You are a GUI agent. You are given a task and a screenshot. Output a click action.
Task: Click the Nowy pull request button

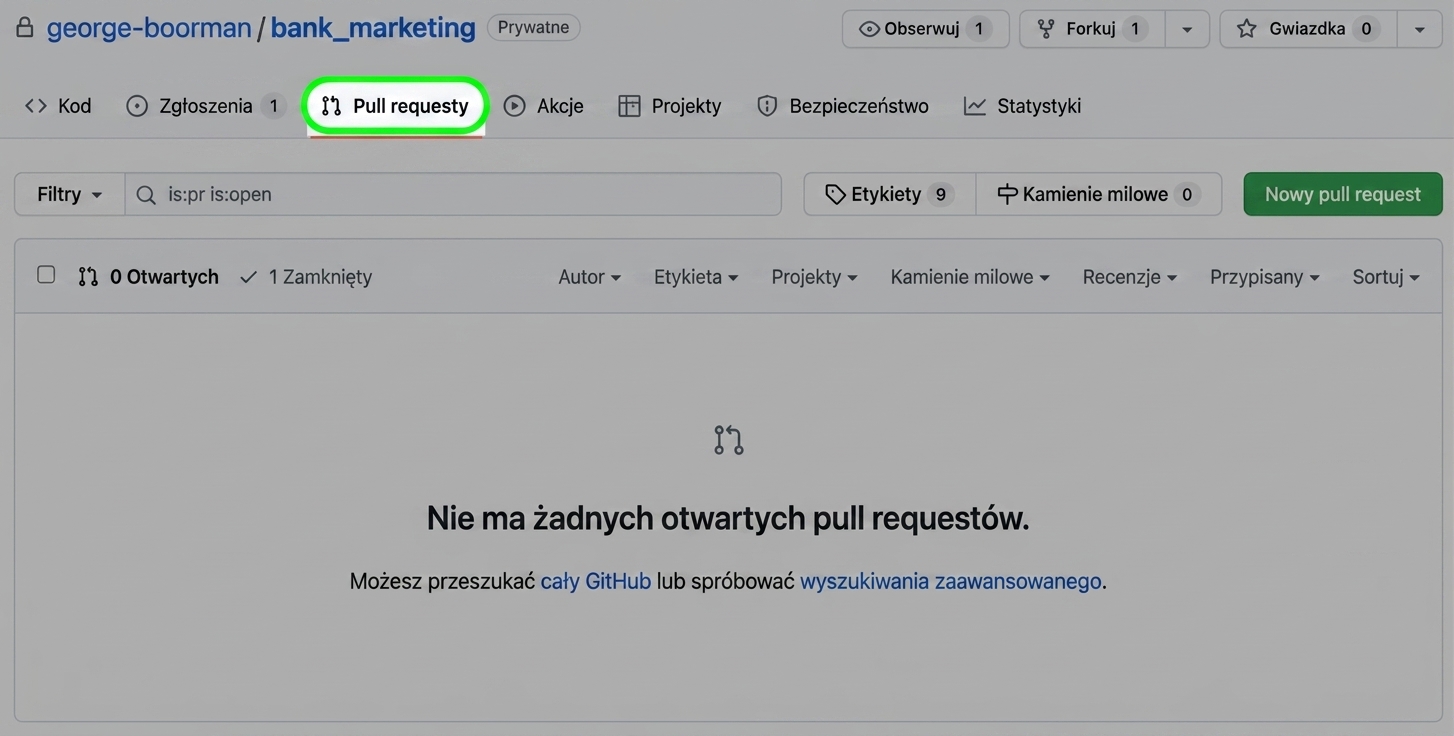click(x=1343, y=194)
